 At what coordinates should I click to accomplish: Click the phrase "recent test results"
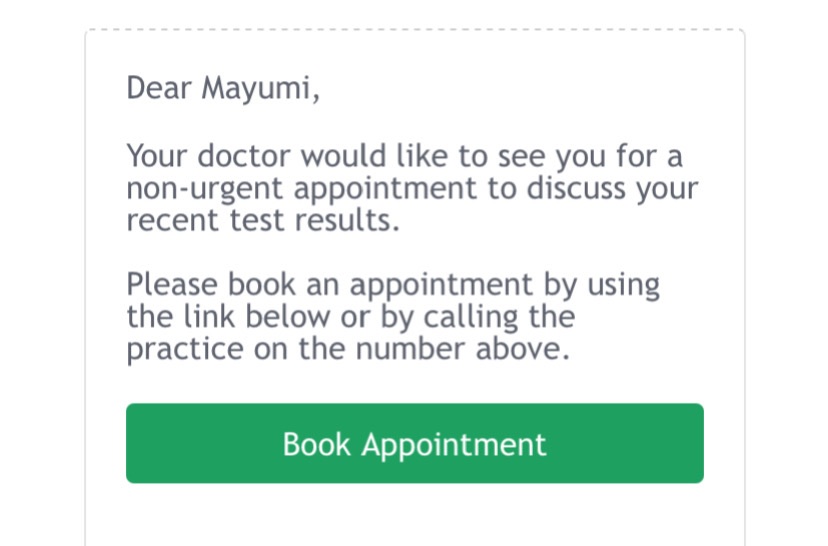pos(263,220)
